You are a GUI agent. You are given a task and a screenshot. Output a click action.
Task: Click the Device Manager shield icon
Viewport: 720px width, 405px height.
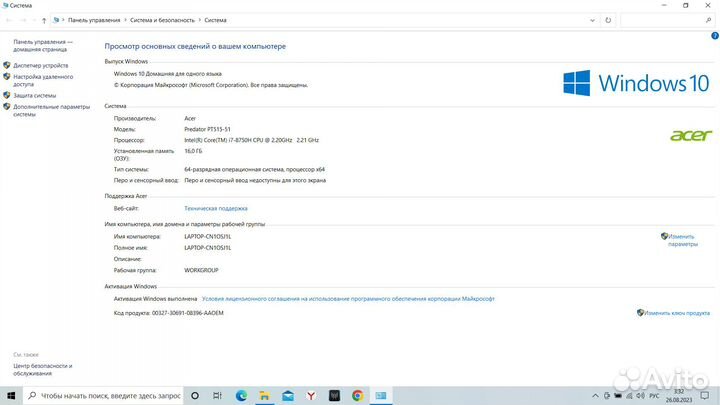click(x=6, y=65)
